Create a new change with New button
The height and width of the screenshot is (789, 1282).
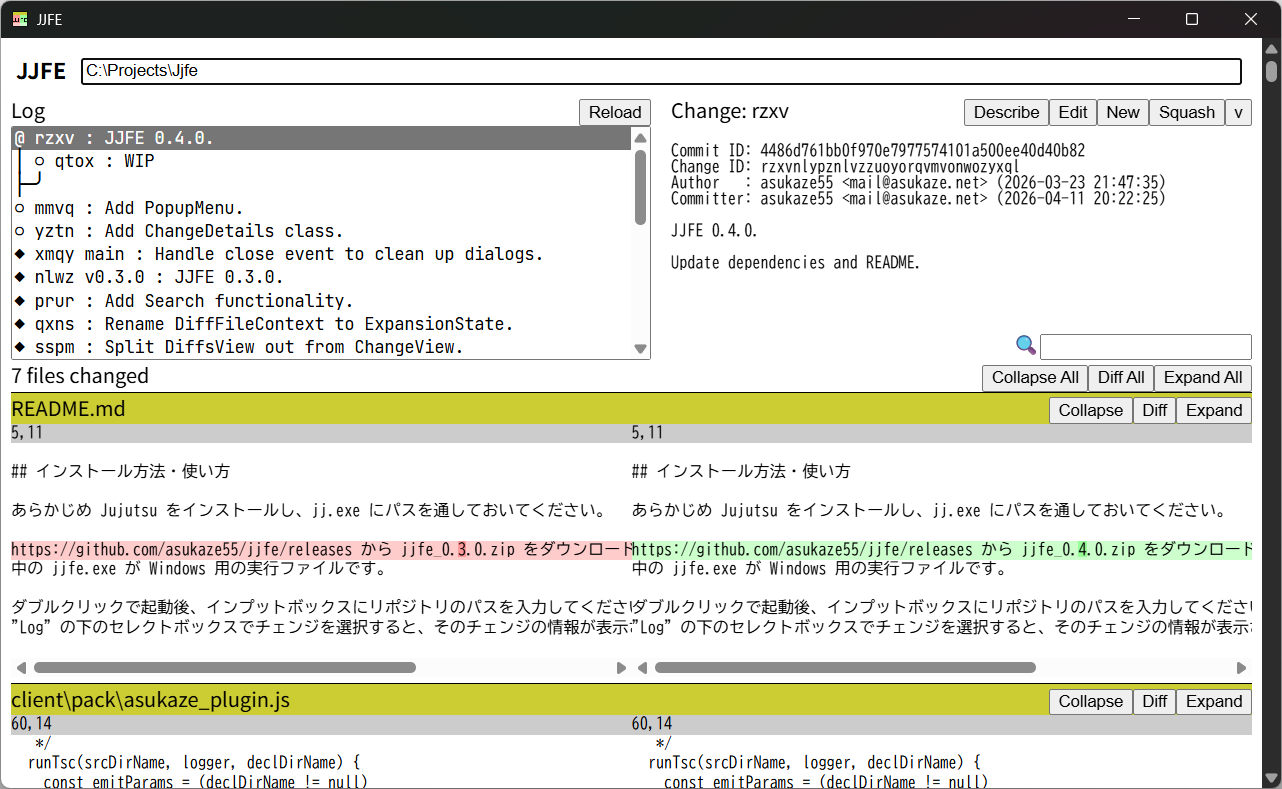[1122, 112]
